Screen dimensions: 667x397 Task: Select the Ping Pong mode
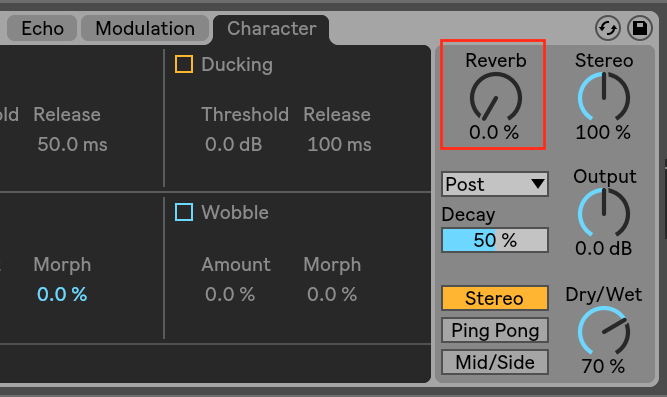coord(495,330)
